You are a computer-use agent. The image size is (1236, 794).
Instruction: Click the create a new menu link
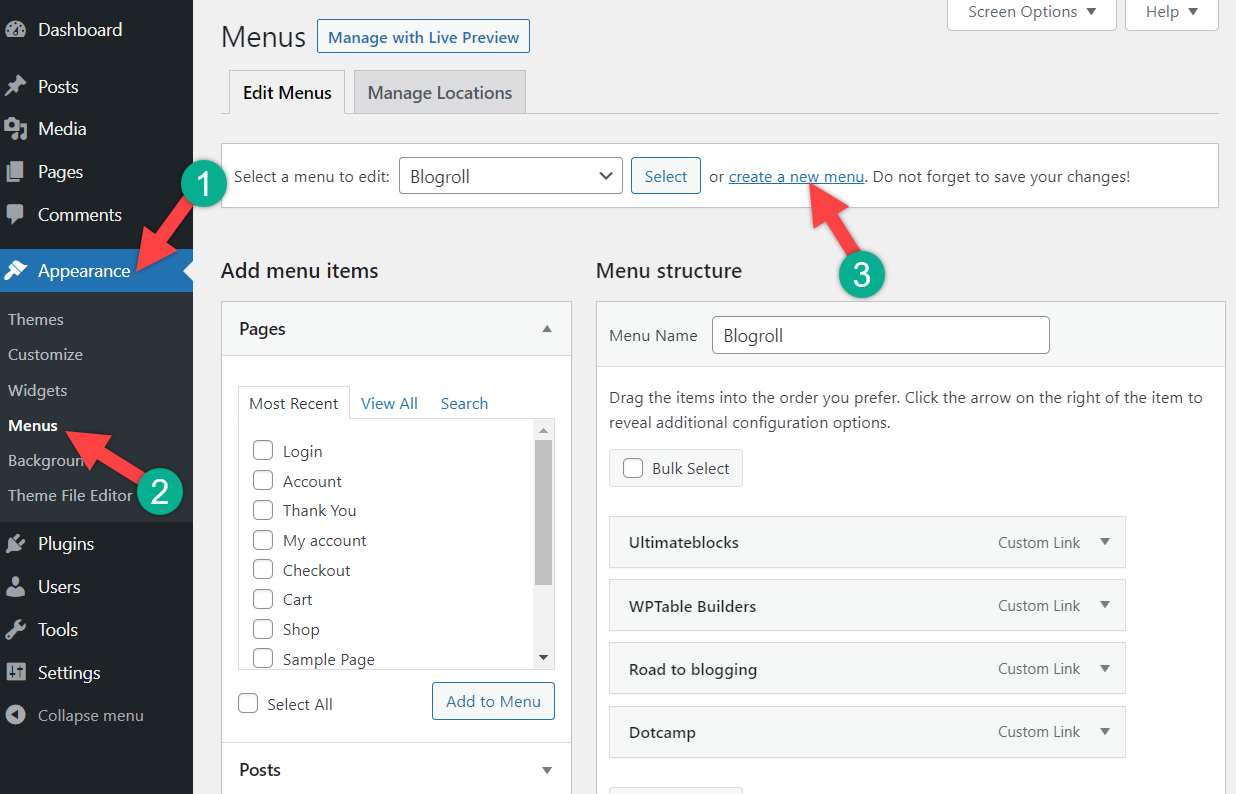796,176
